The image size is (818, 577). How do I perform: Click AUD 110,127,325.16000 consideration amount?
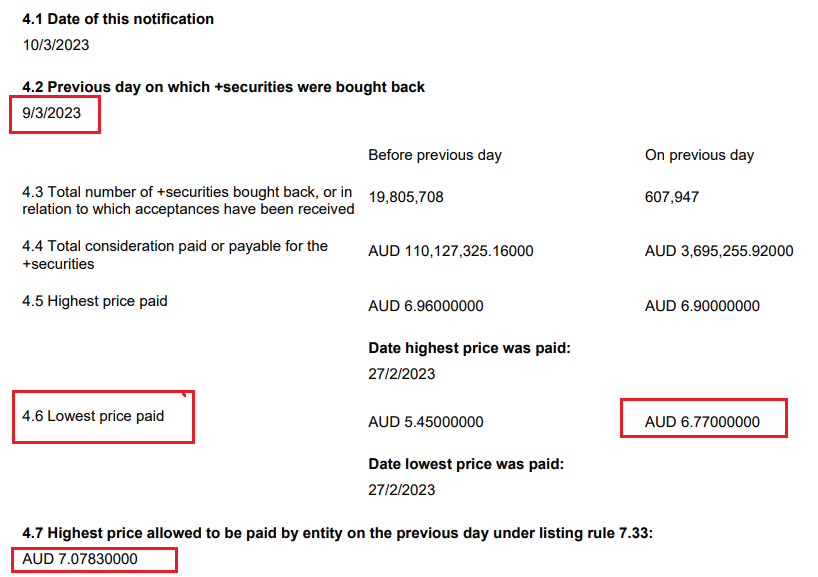[x=451, y=251]
